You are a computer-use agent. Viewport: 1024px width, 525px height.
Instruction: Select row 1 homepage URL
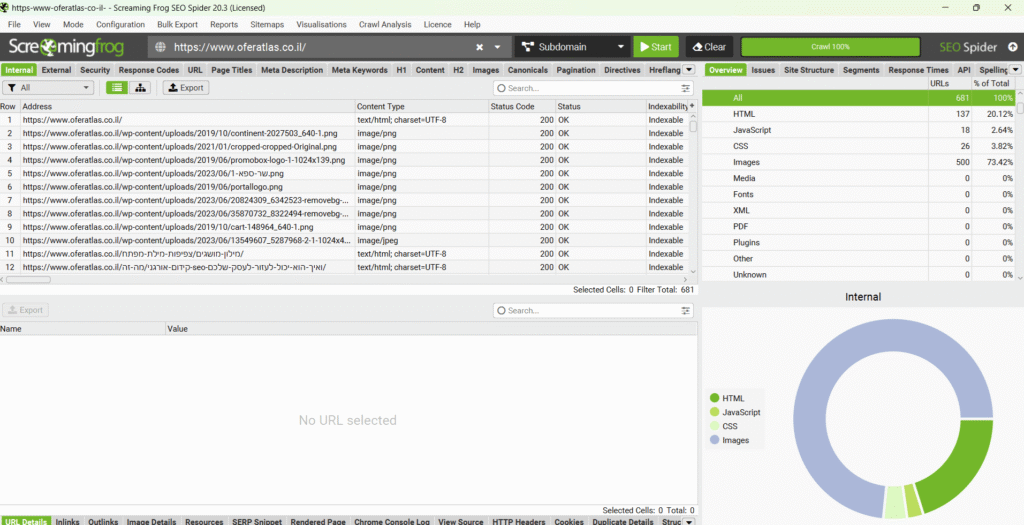[x=344, y=120]
